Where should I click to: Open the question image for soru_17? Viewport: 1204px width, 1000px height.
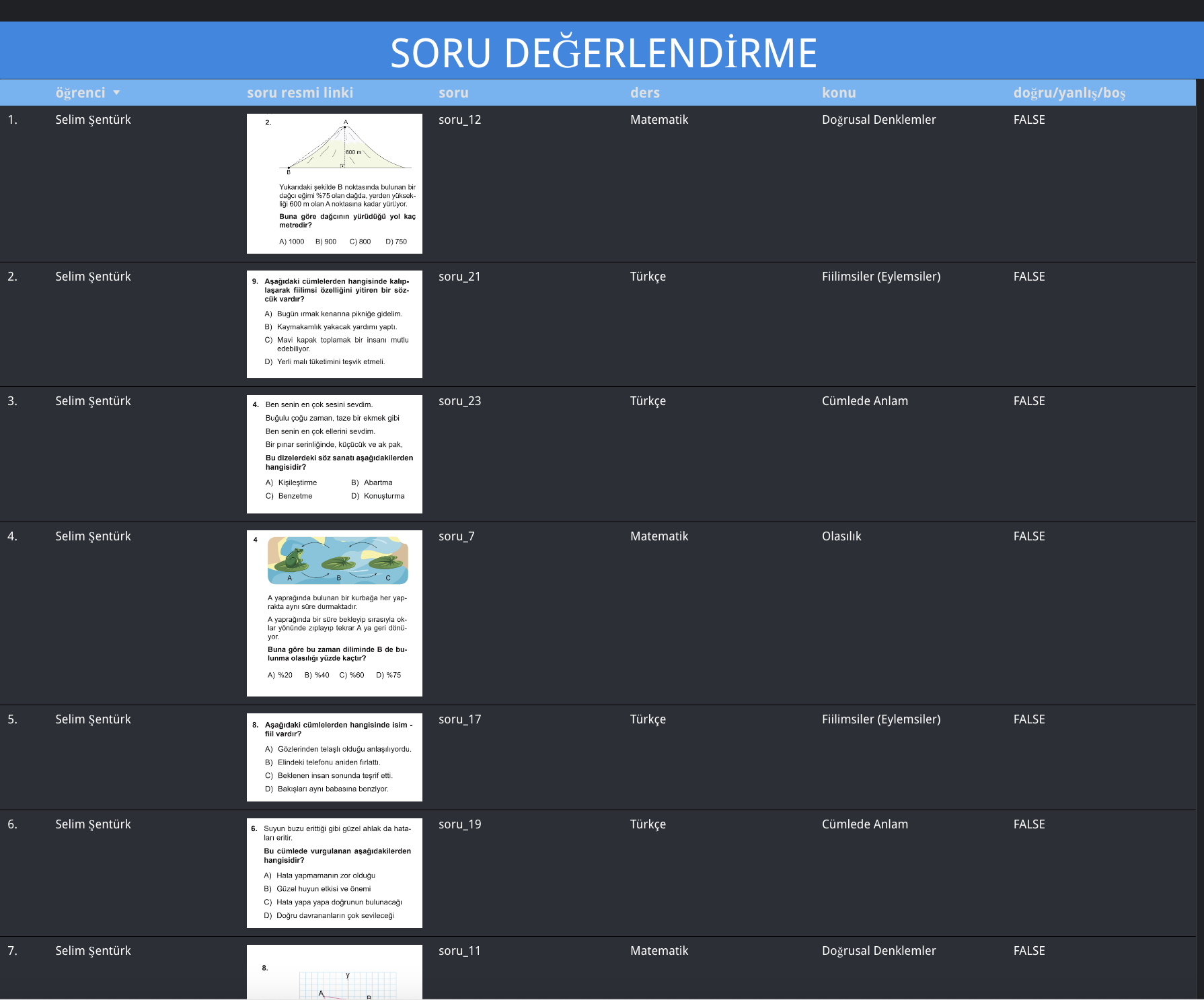[x=334, y=757]
